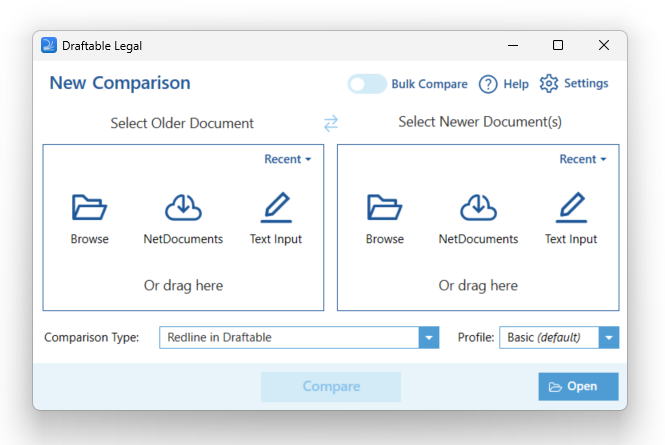Click Browse folder icon for newer document
665x445 pixels.
click(384, 207)
